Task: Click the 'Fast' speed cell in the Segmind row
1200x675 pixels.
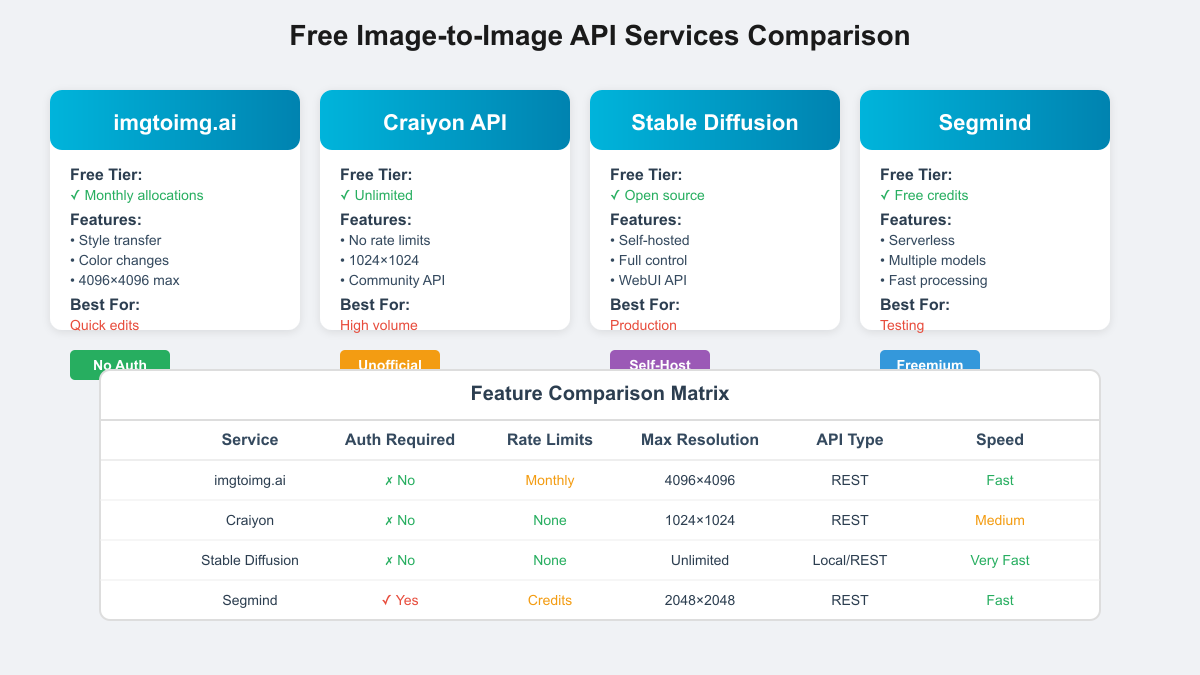Action: coord(1000,600)
